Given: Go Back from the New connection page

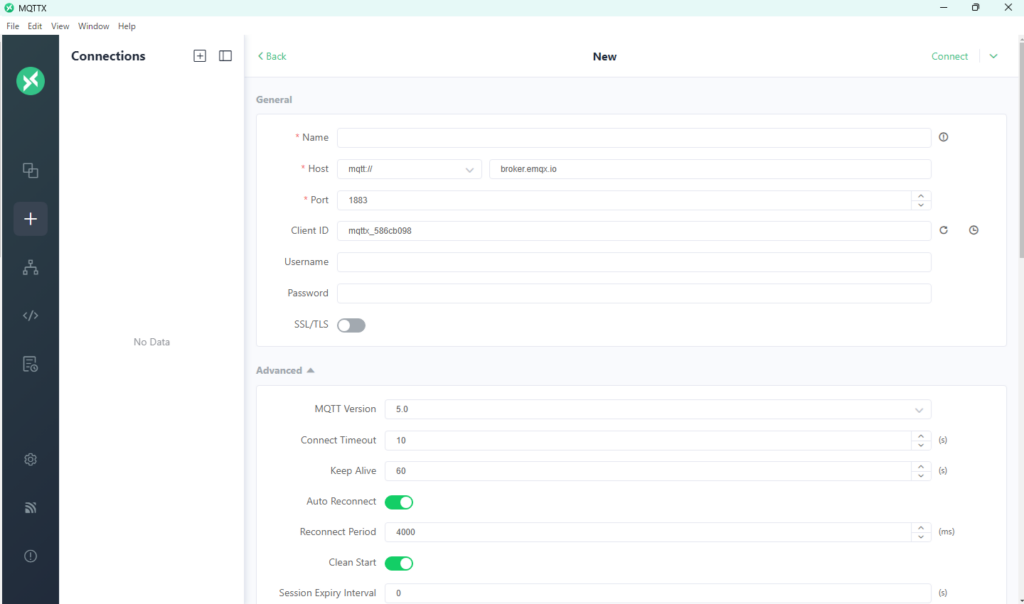Looking at the screenshot, I should tap(272, 56).
